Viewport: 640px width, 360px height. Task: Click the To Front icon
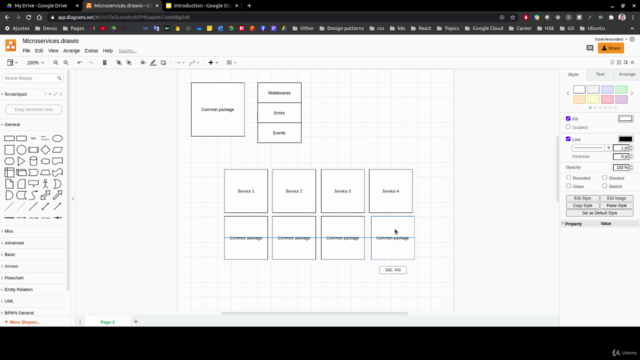pyautogui.click(x=119, y=63)
